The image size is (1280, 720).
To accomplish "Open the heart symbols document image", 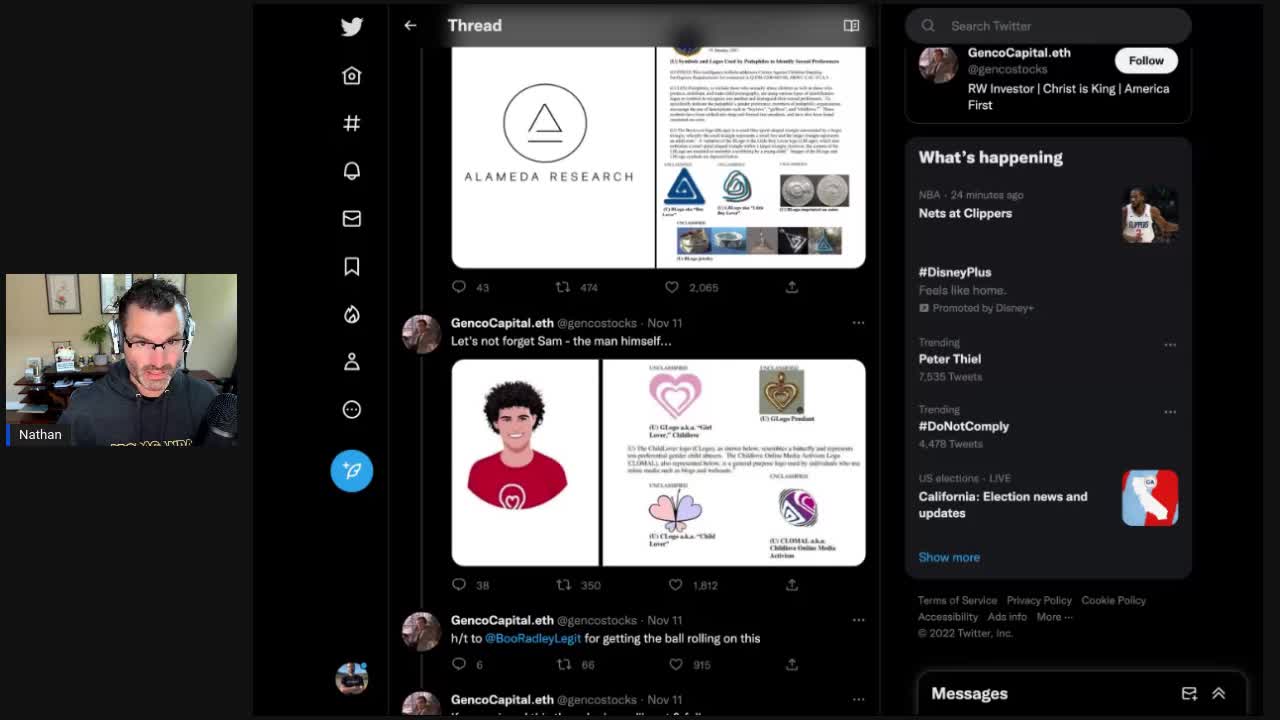I will pos(733,463).
